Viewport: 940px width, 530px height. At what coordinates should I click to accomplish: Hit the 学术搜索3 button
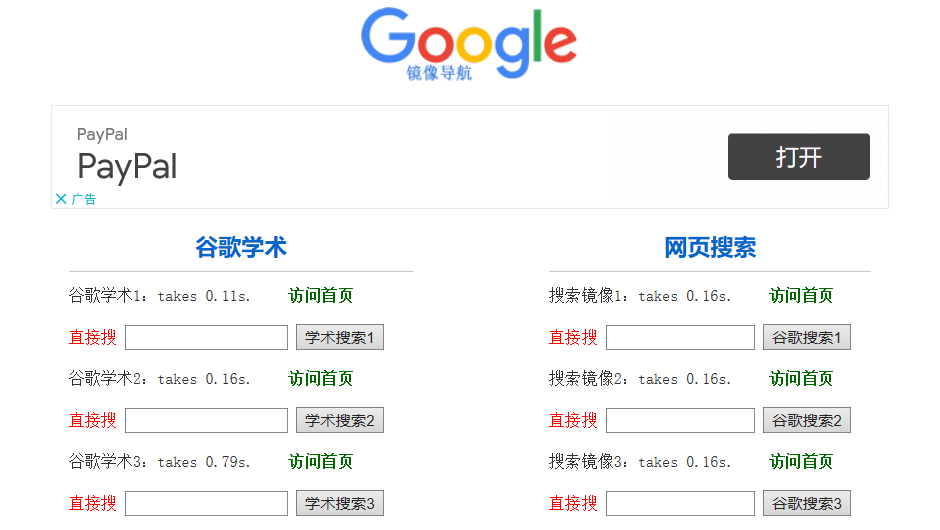tap(339, 504)
